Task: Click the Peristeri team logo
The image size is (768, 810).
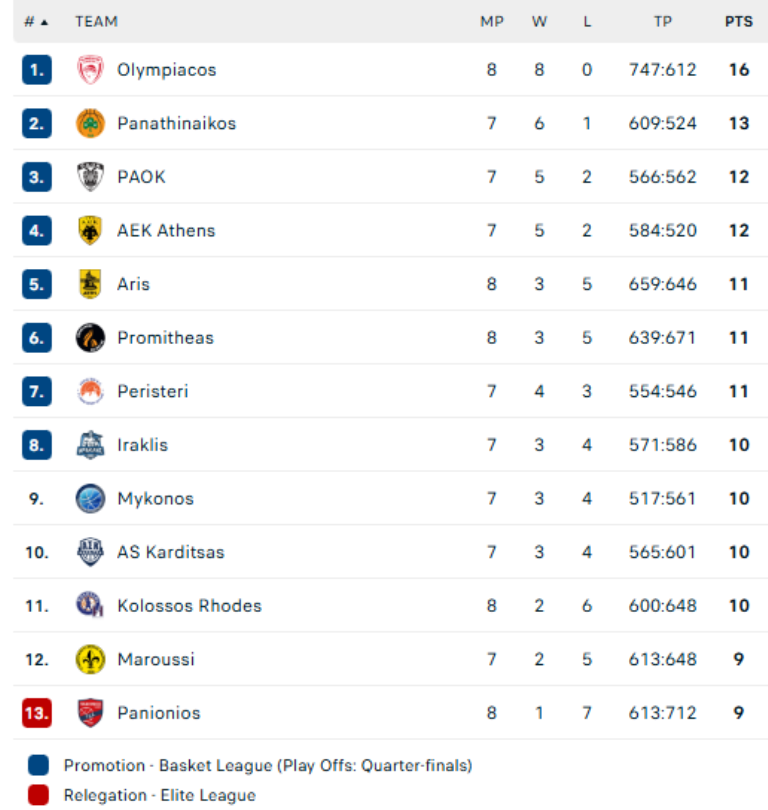Action: [x=90, y=392]
